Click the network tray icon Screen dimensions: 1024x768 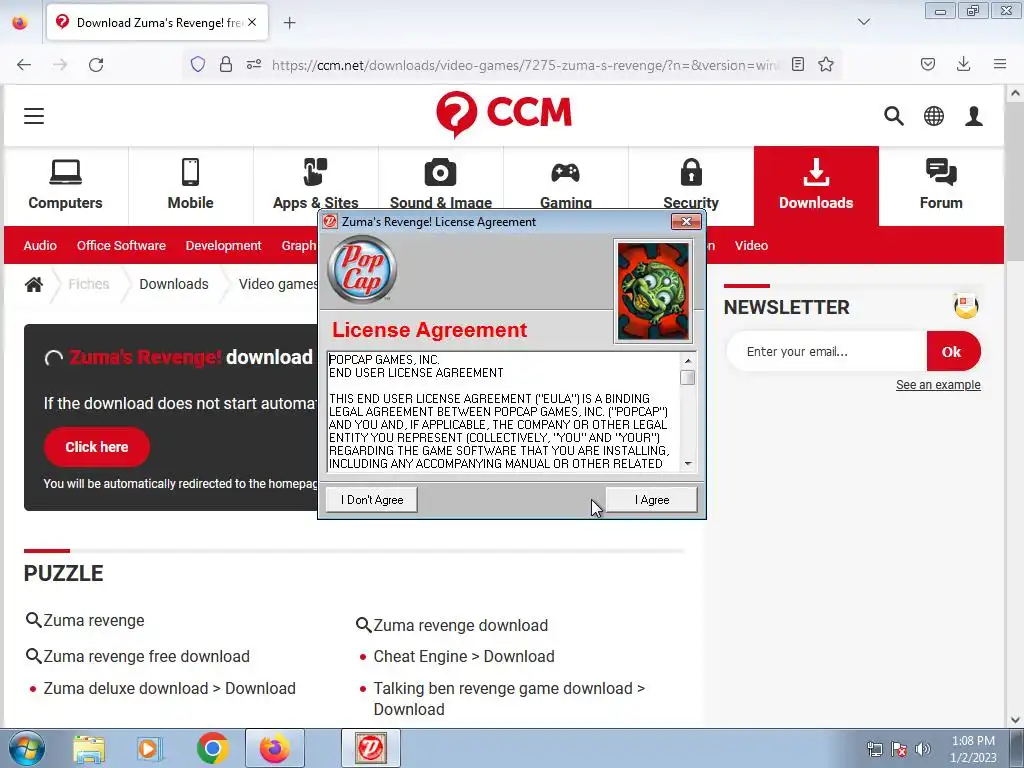click(874, 749)
